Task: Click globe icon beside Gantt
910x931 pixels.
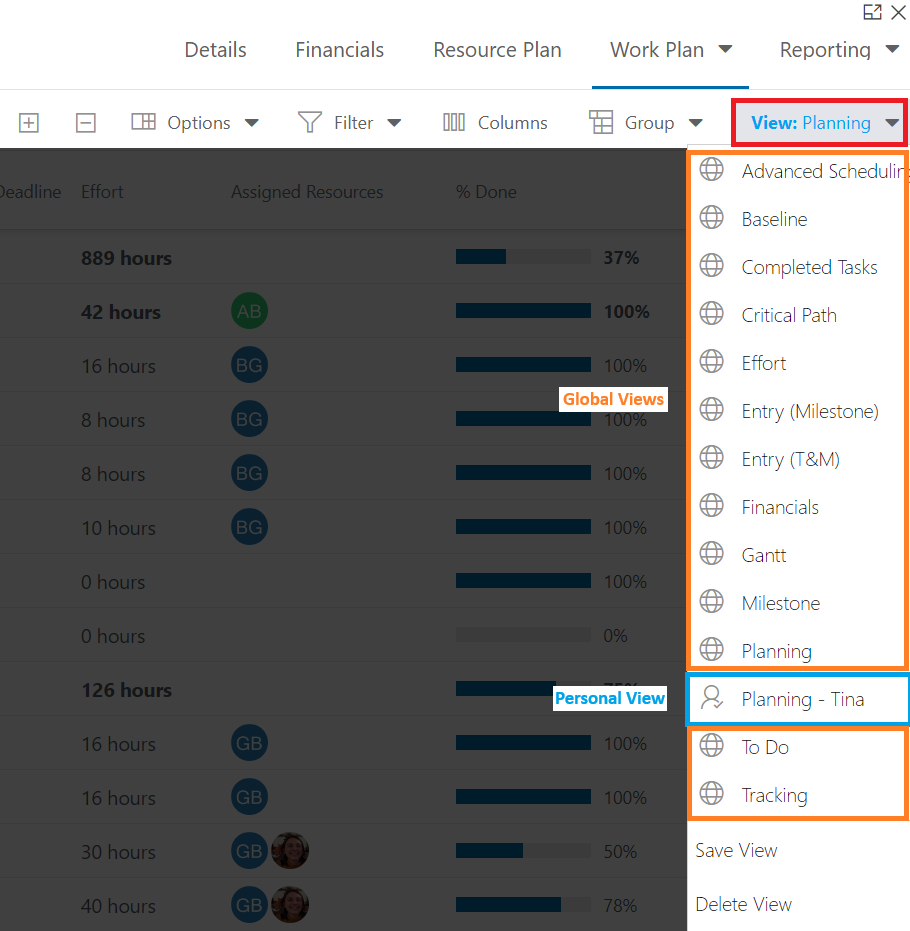Action: tap(711, 553)
